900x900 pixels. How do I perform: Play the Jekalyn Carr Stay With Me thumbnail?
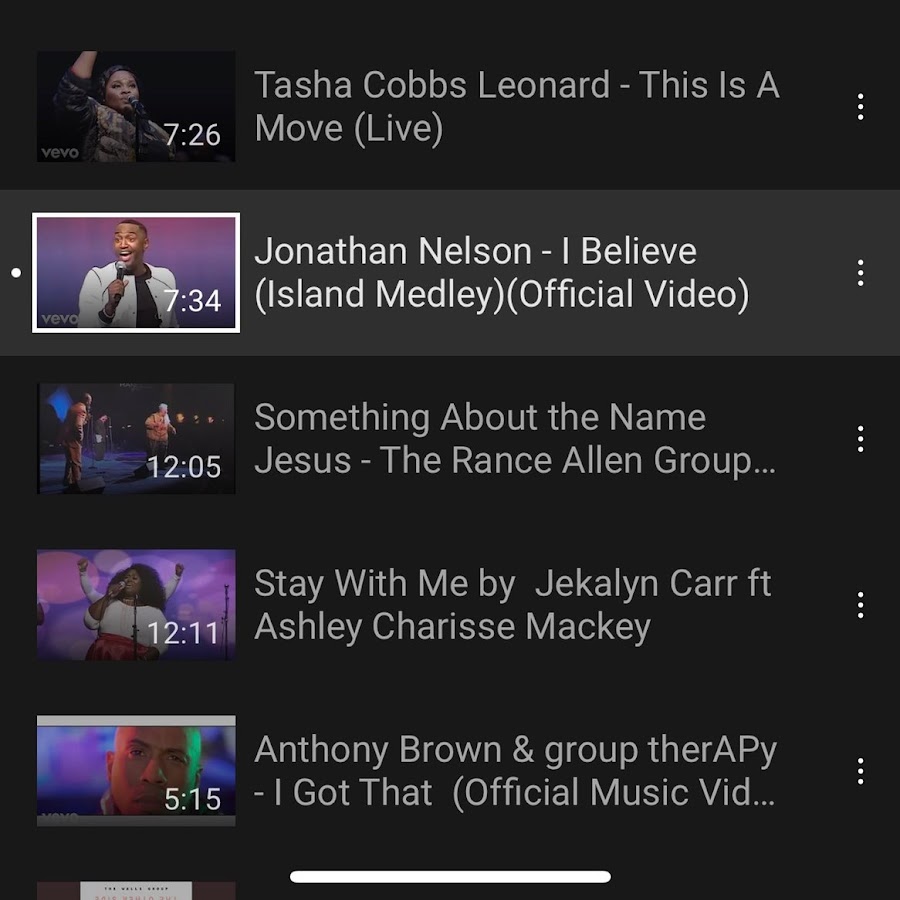[136, 605]
